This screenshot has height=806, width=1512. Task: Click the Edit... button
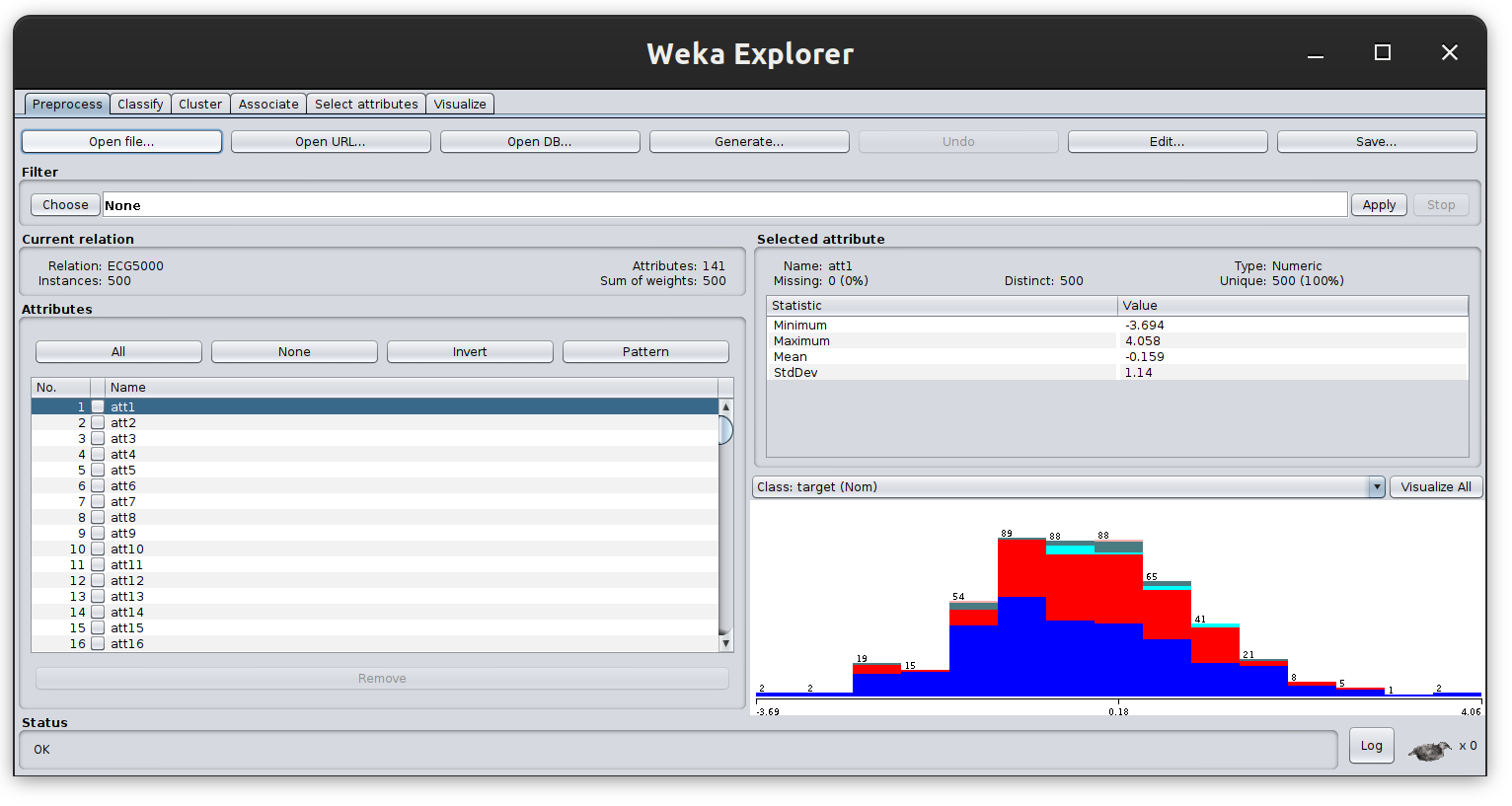1168,141
